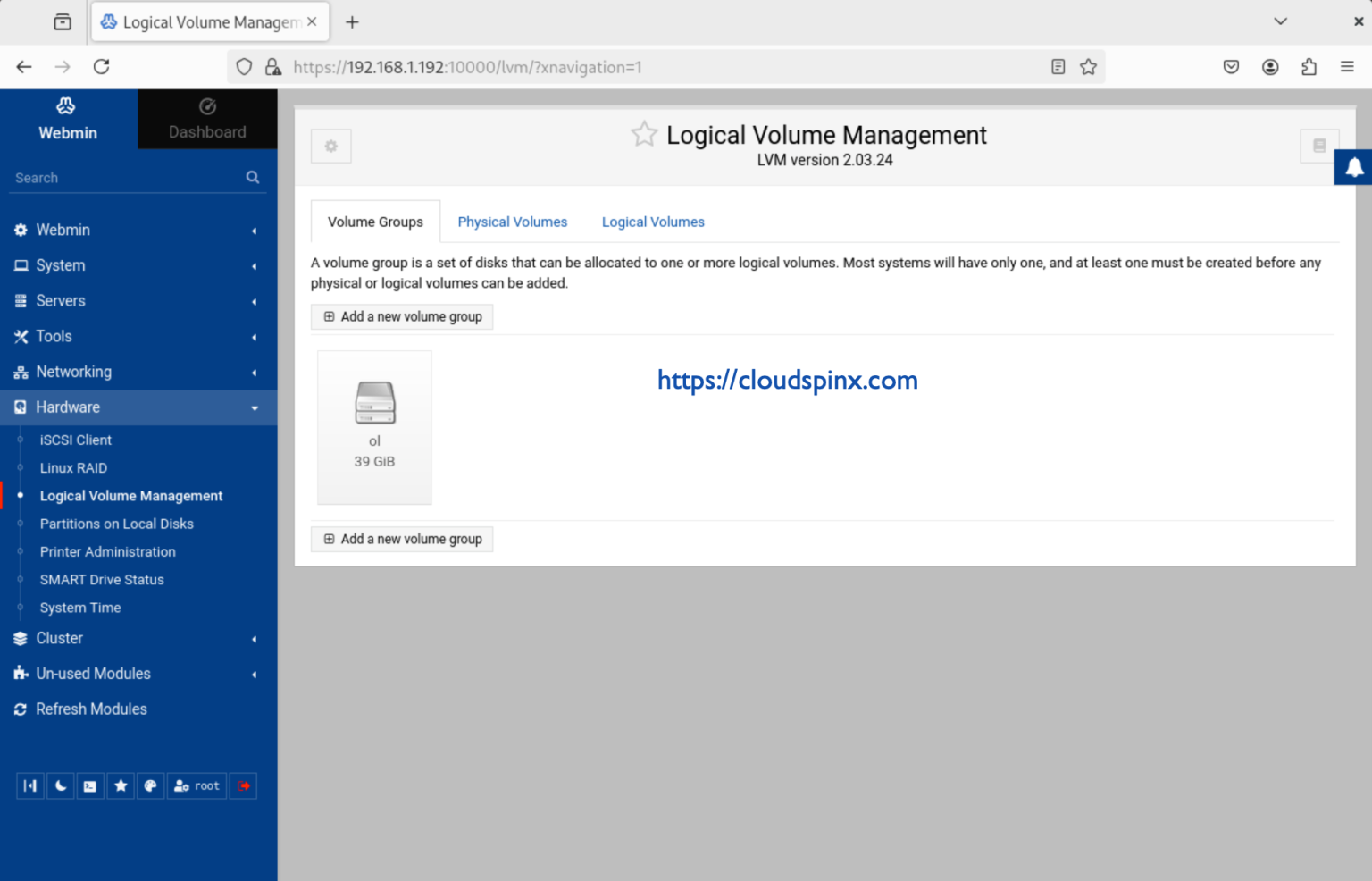Toggle the reader view icon in address bar
1372x881 pixels.
(1058, 66)
